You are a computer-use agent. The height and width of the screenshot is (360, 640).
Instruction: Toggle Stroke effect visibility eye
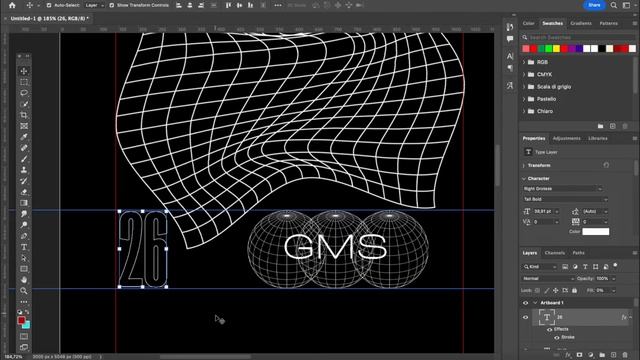pyautogui.click(x=556, y=338)
